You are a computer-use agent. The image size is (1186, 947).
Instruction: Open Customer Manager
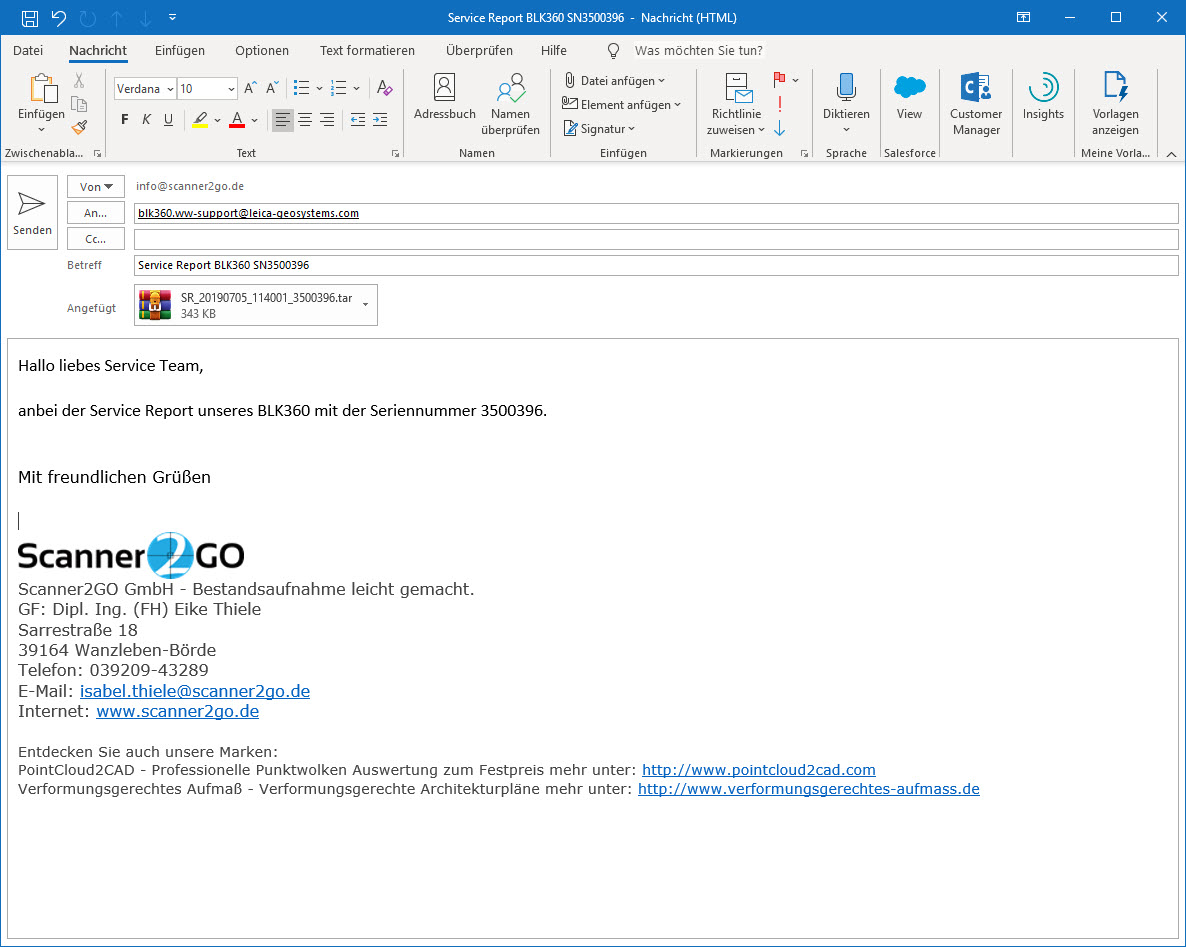point(976,104)
